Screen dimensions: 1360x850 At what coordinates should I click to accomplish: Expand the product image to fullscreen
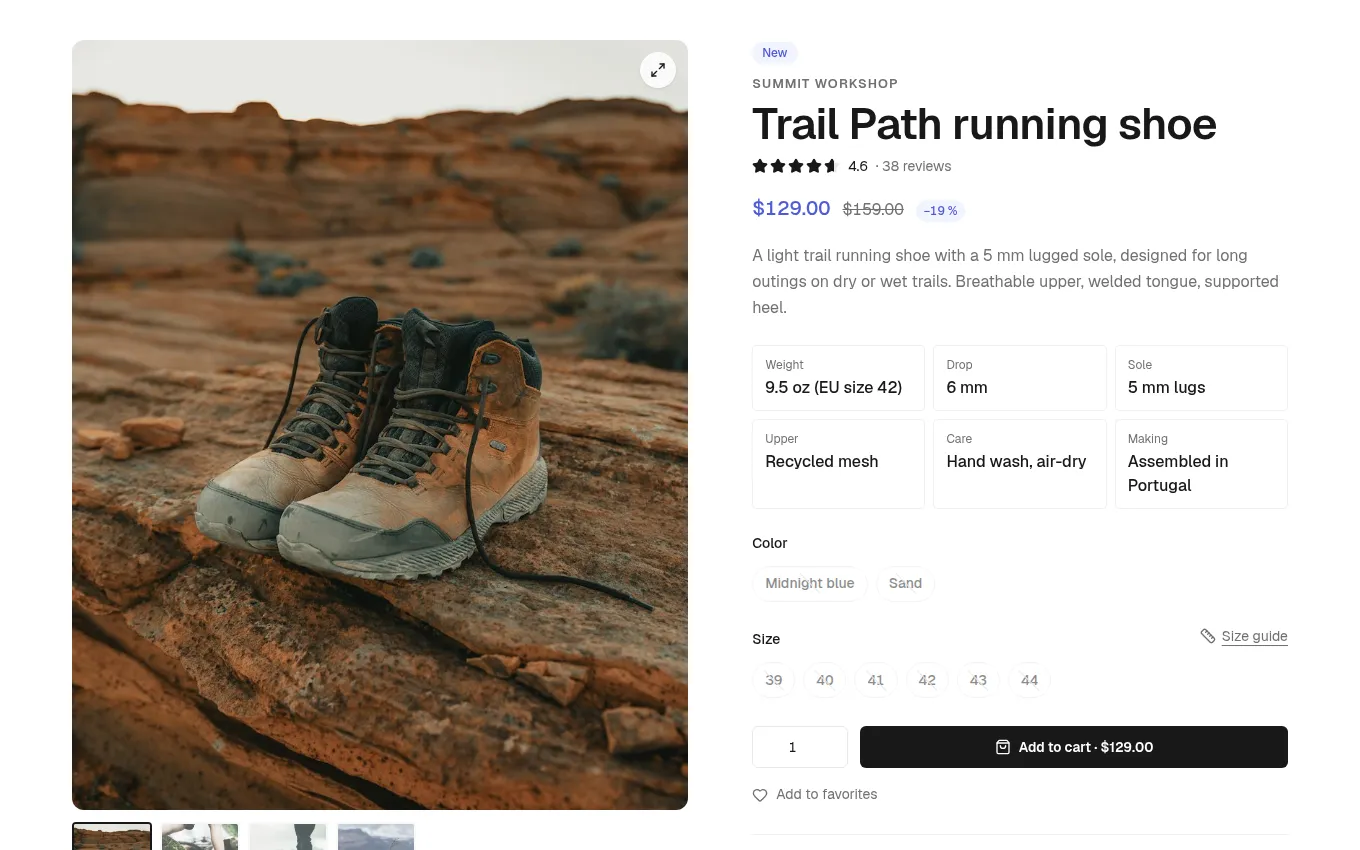pos(658,70)
